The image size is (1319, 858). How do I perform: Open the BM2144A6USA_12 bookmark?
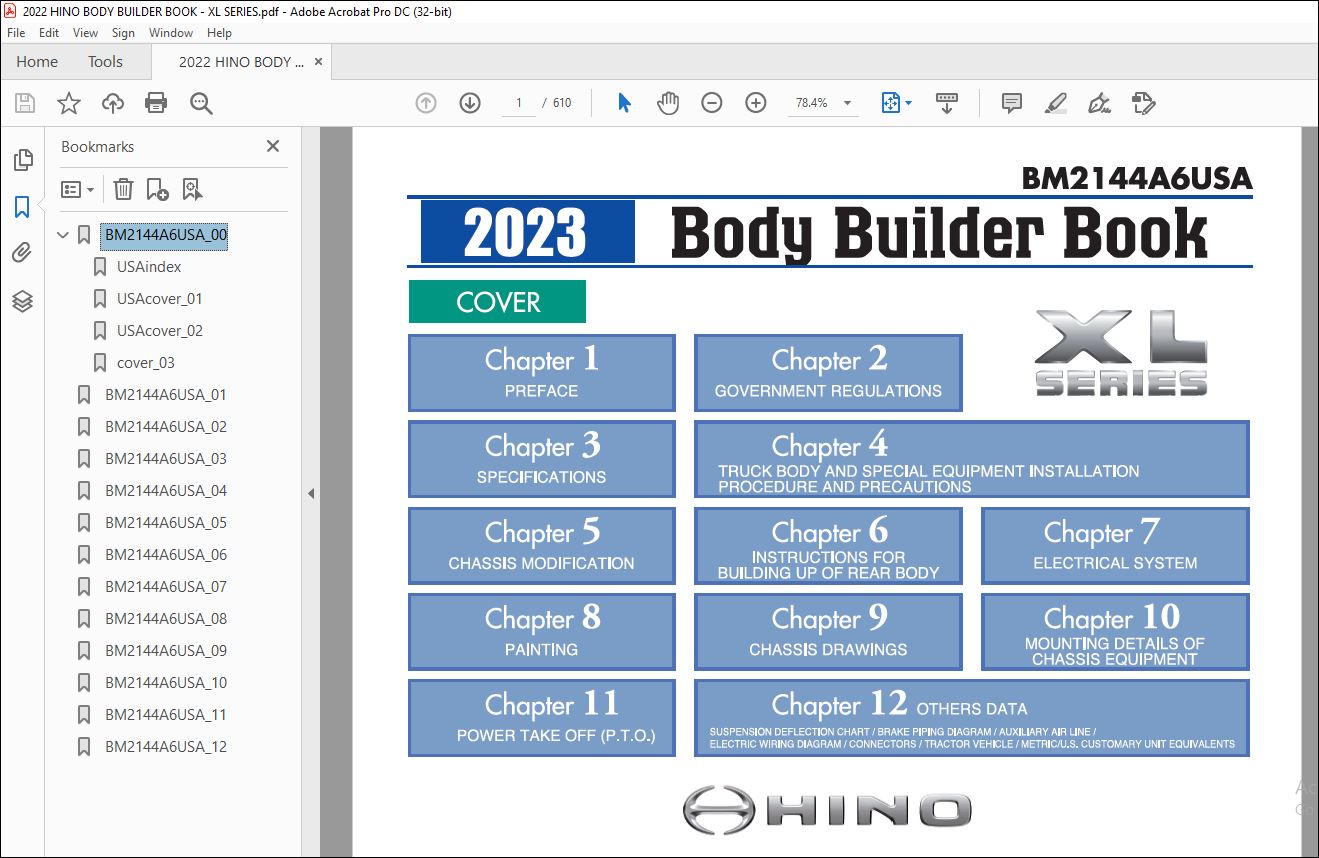tap(166, 747)
